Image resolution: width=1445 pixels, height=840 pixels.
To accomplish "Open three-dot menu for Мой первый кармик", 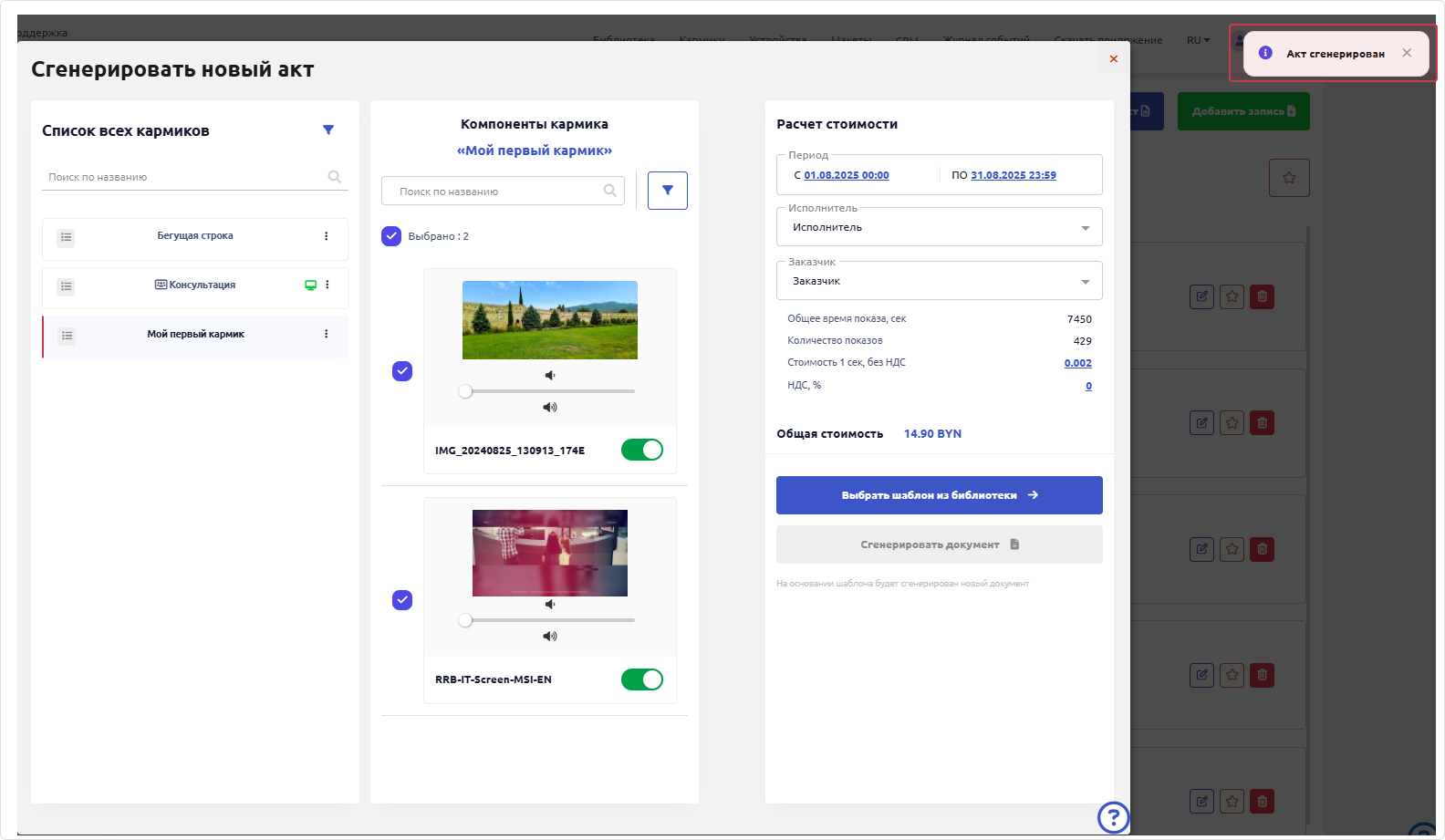I will [326, 334].
